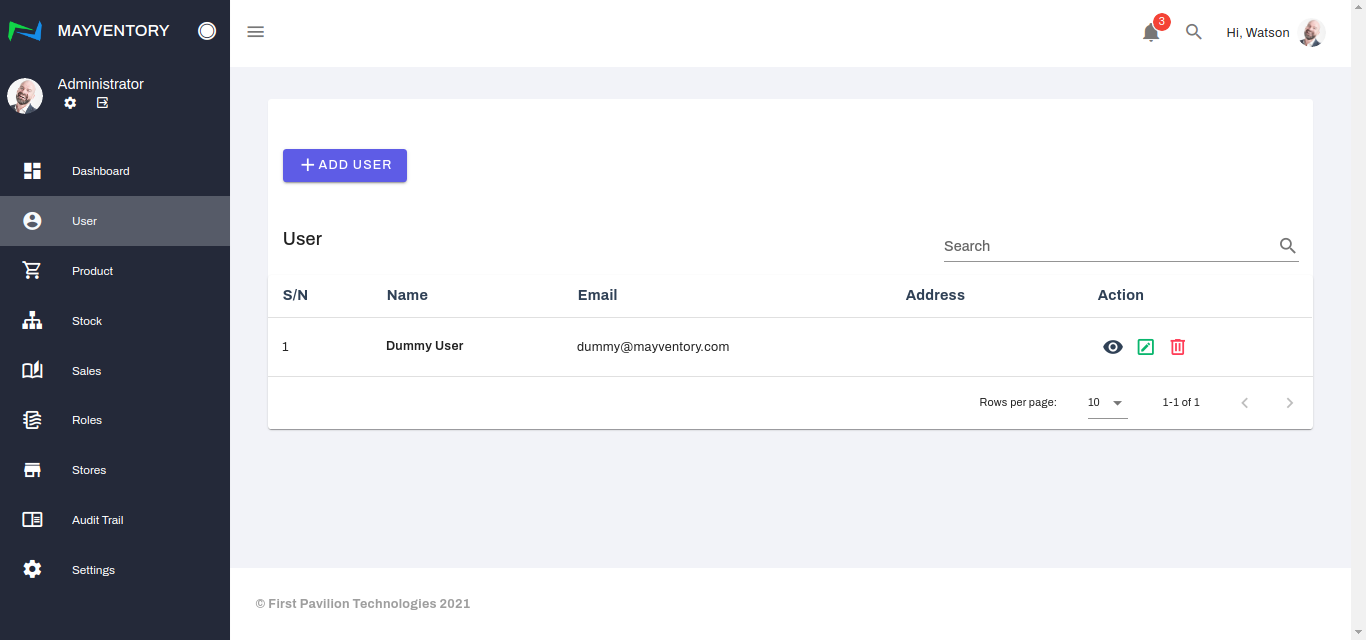Click the administrator settings gear icon
The image size is (1366, 640).
70,103
